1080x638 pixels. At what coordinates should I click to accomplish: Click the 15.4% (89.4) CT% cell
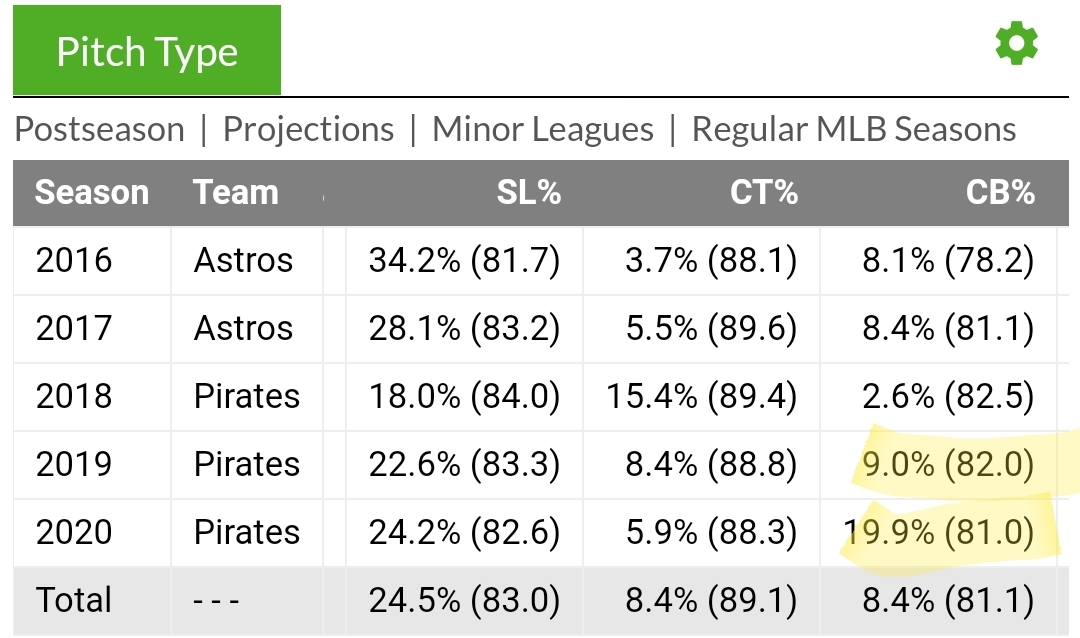pyautogui.click(x=701, y=396)
